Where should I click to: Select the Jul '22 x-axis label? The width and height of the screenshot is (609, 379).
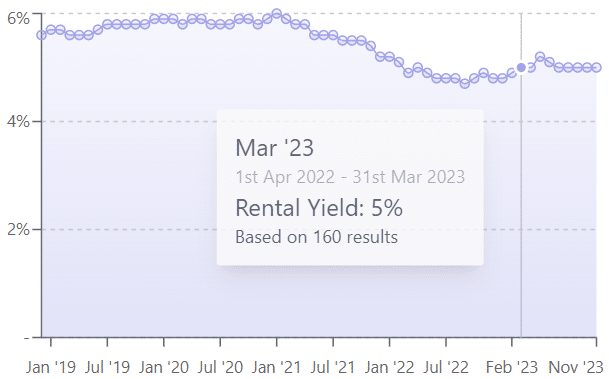point(446,367)
